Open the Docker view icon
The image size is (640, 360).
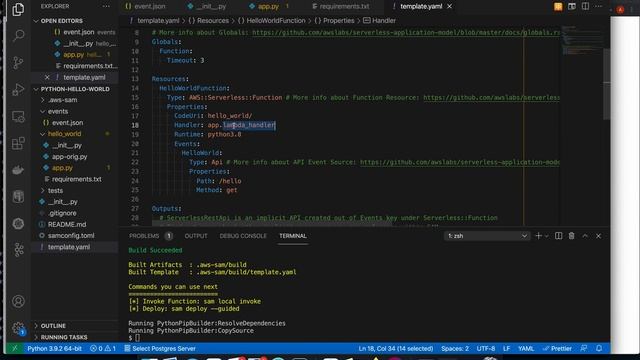pos(18,170)
